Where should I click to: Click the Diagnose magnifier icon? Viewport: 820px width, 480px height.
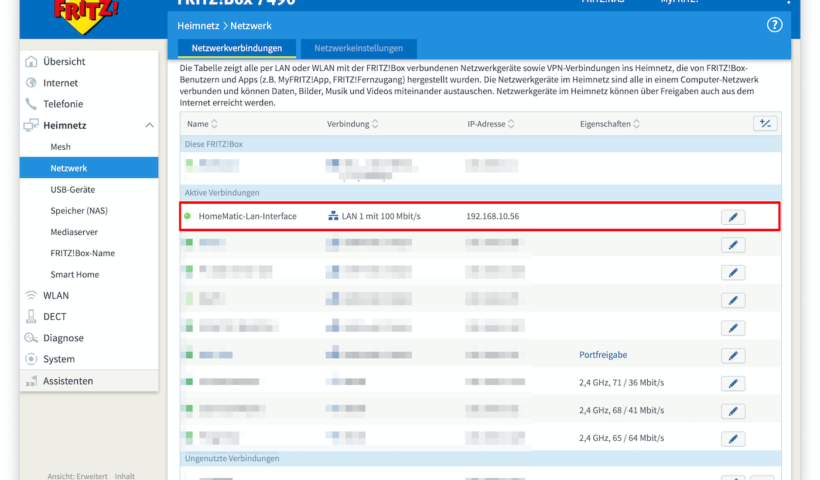click(x=31, y=338)
